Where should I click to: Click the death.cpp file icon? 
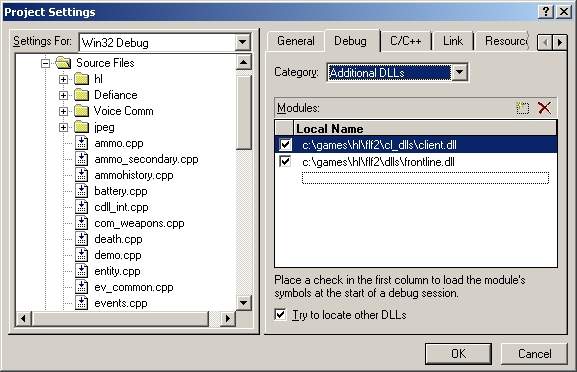tap(81, 239)
